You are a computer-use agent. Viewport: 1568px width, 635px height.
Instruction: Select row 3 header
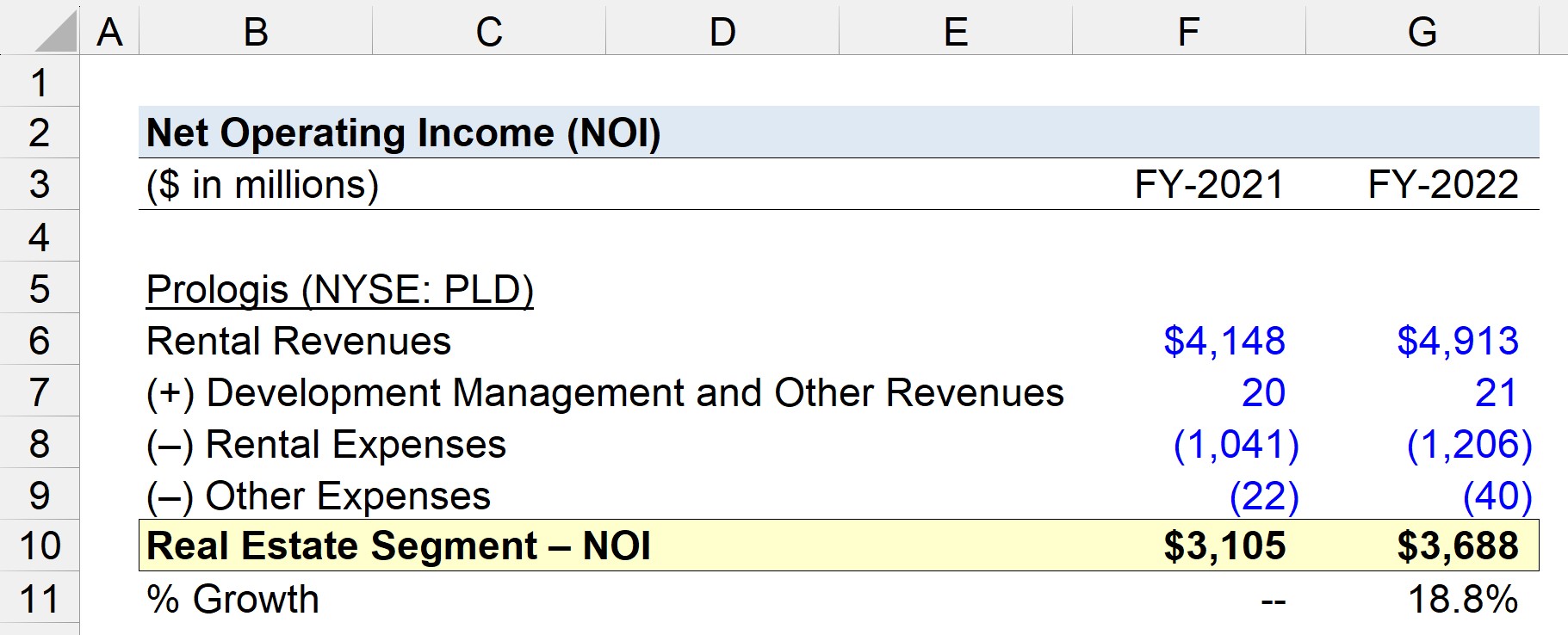[40, 184]
